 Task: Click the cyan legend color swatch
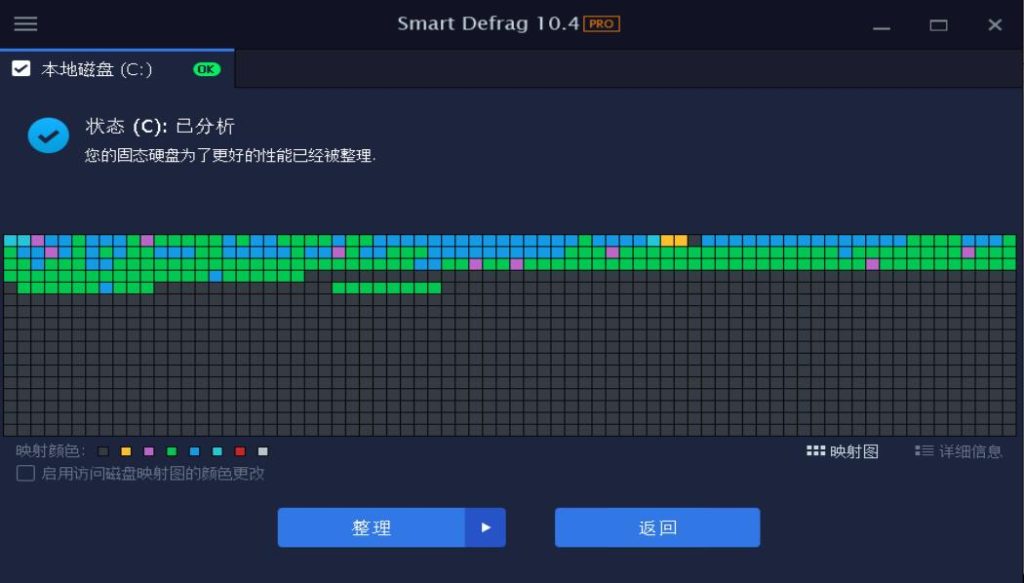[x=217, y=451]
